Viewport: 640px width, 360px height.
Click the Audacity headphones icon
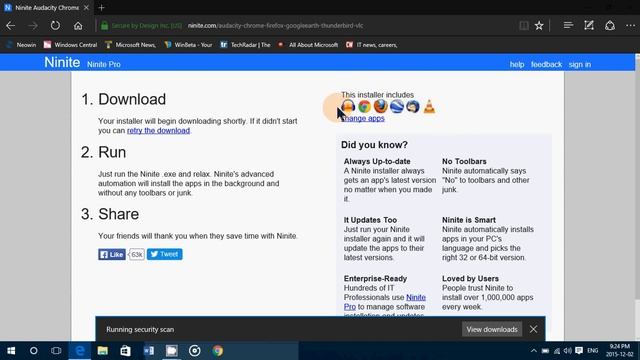(x=348, y=107)
